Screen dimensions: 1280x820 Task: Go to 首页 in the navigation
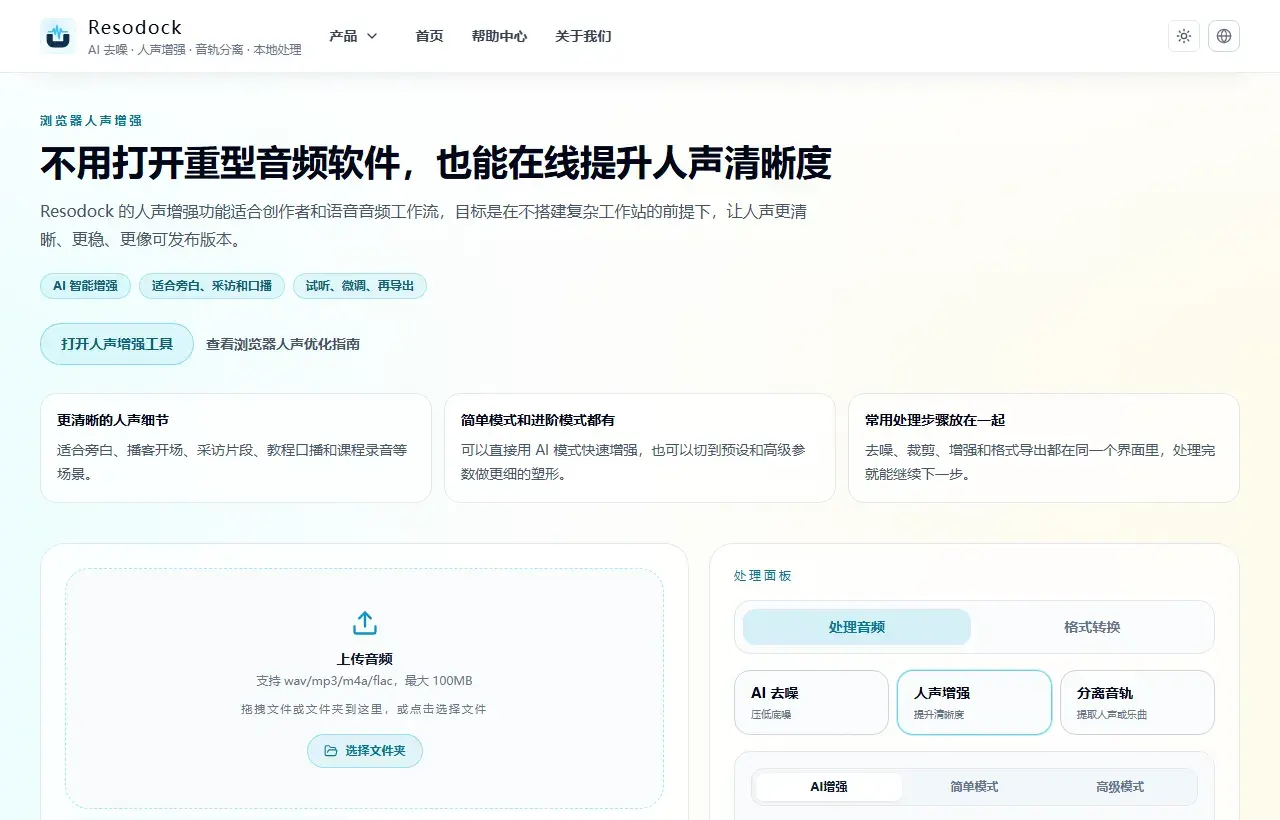[x=429, y=36]
